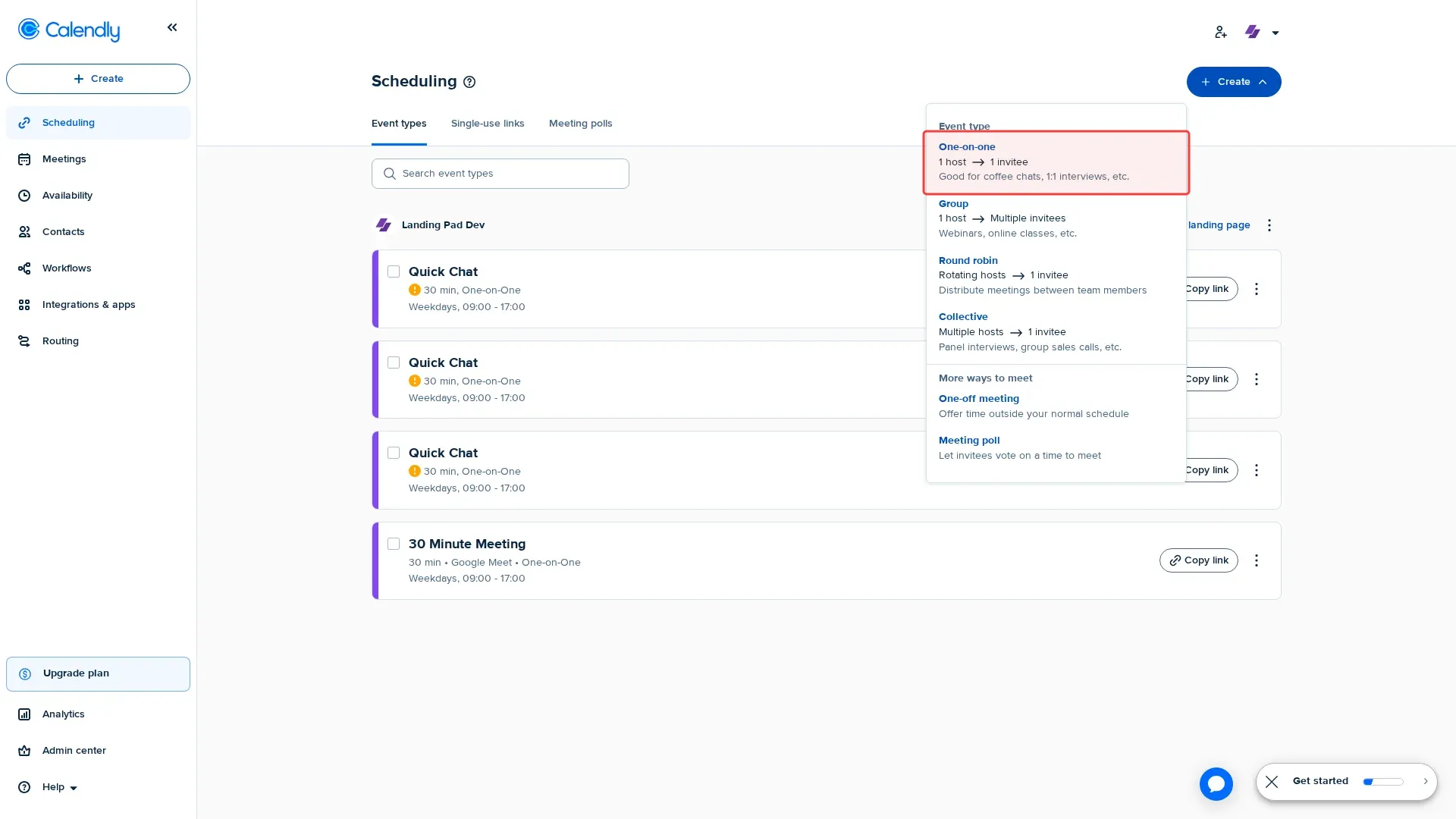
Task: Click inside the Search event types field
Action: tap(500, 173)
